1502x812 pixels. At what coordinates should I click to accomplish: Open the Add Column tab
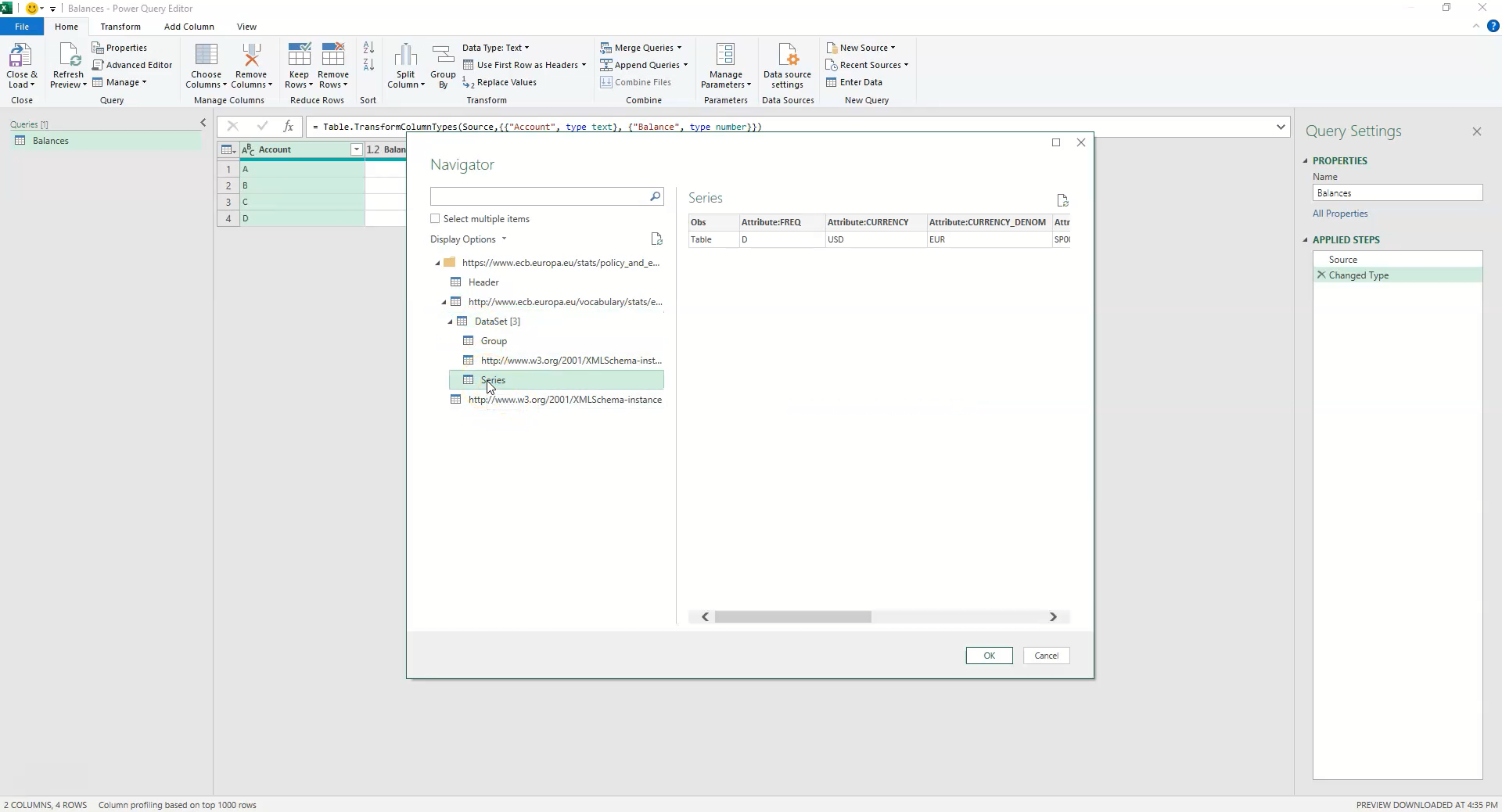pos(189,26)
